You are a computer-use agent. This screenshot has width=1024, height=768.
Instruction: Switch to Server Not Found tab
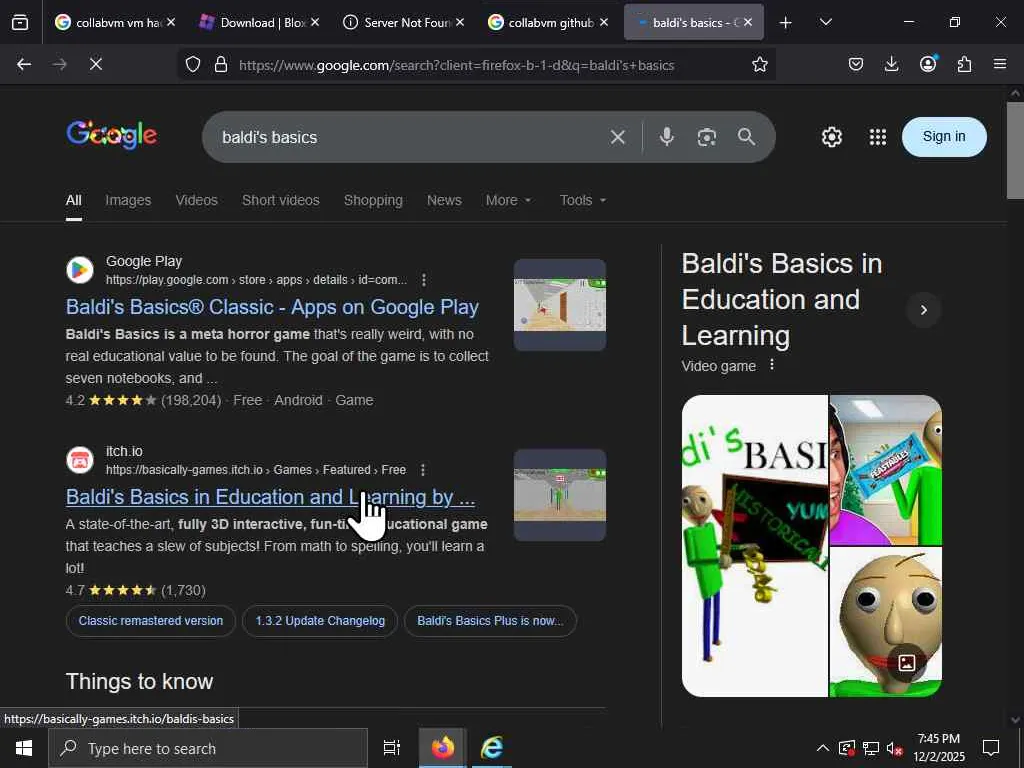404,23
